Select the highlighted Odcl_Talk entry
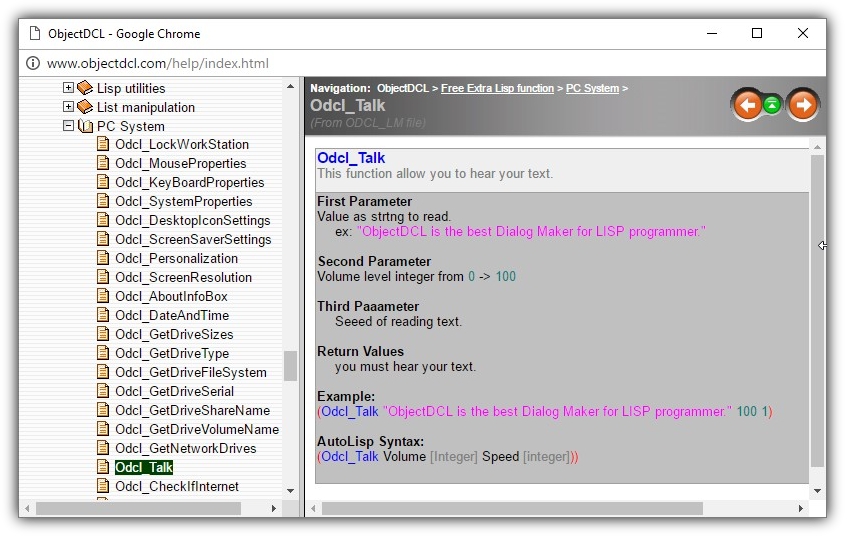The width and height of the screenshot is (845, 536). pos(144,467)
